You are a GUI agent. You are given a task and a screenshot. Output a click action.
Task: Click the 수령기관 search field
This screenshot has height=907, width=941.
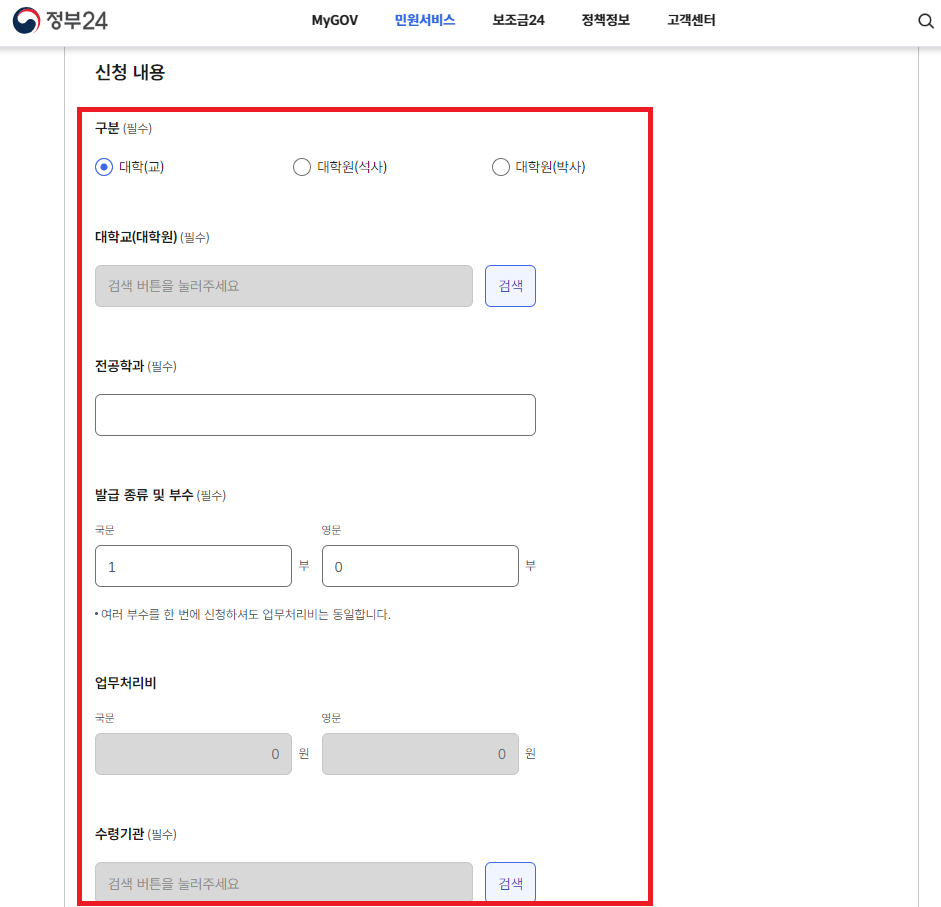pyautogui.click(x=284, y=882)
